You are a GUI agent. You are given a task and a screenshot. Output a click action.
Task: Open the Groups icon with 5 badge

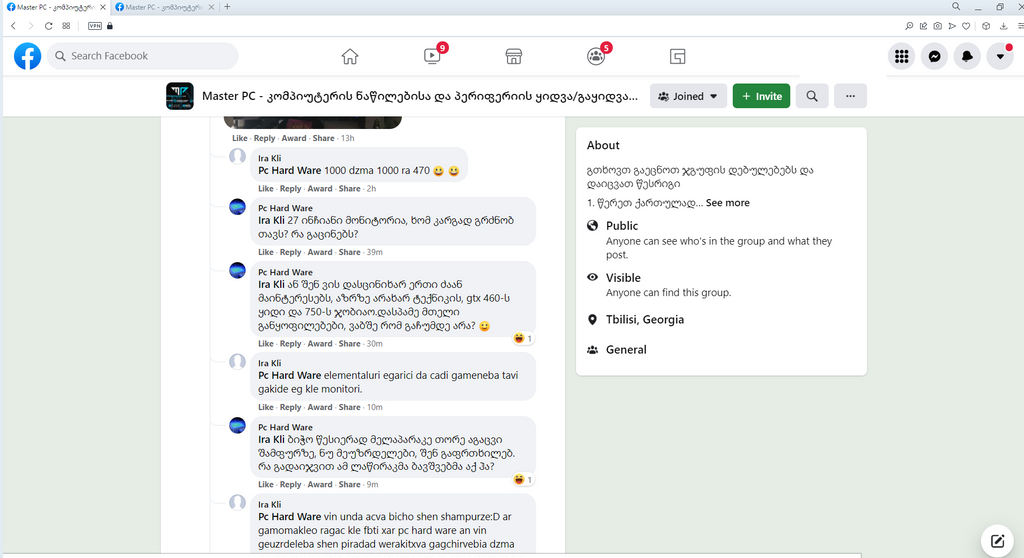596,56
